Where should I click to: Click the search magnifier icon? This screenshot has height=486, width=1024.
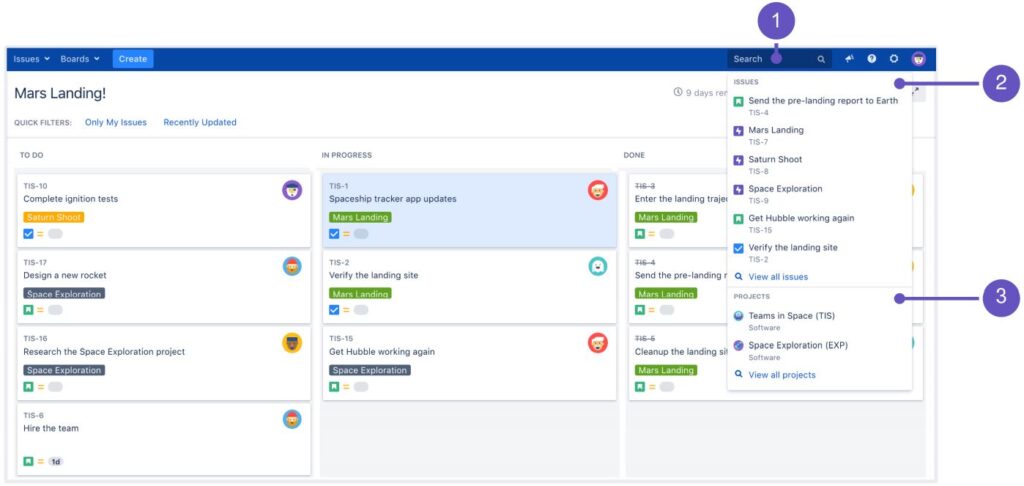821,59
